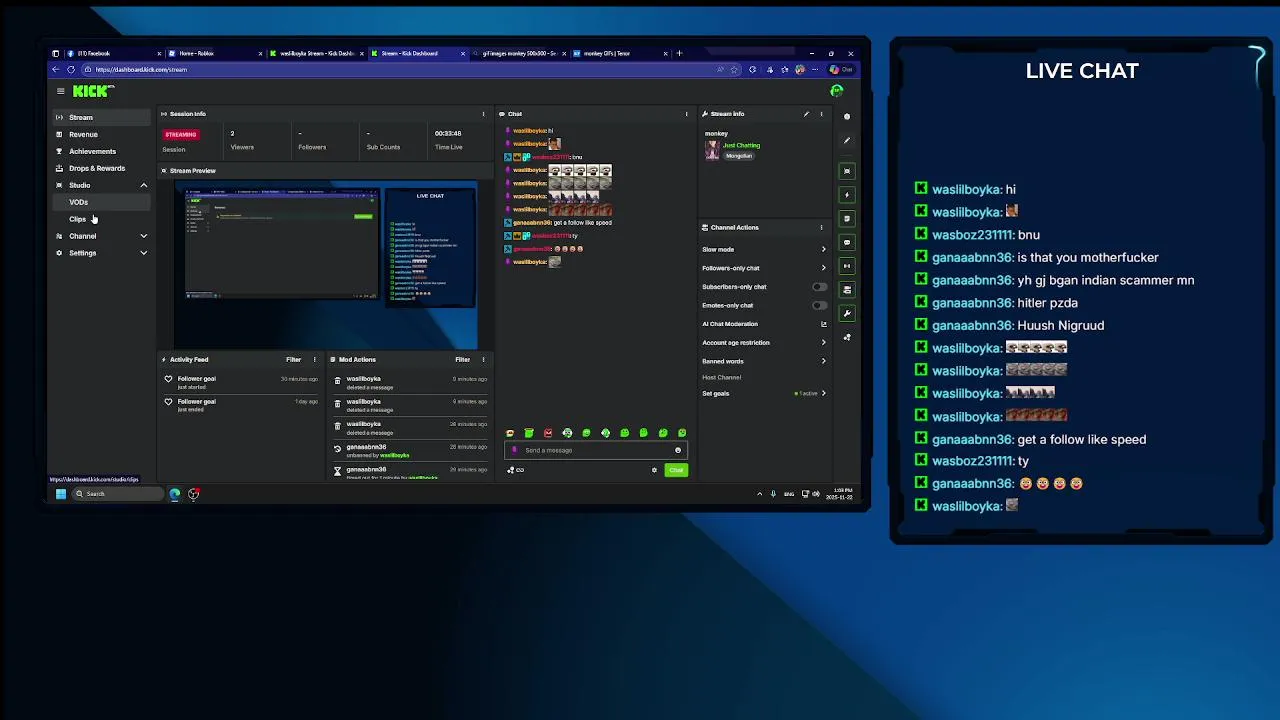
Task: Open Revenue in the sidebar
Action: (x=102, y=134)
